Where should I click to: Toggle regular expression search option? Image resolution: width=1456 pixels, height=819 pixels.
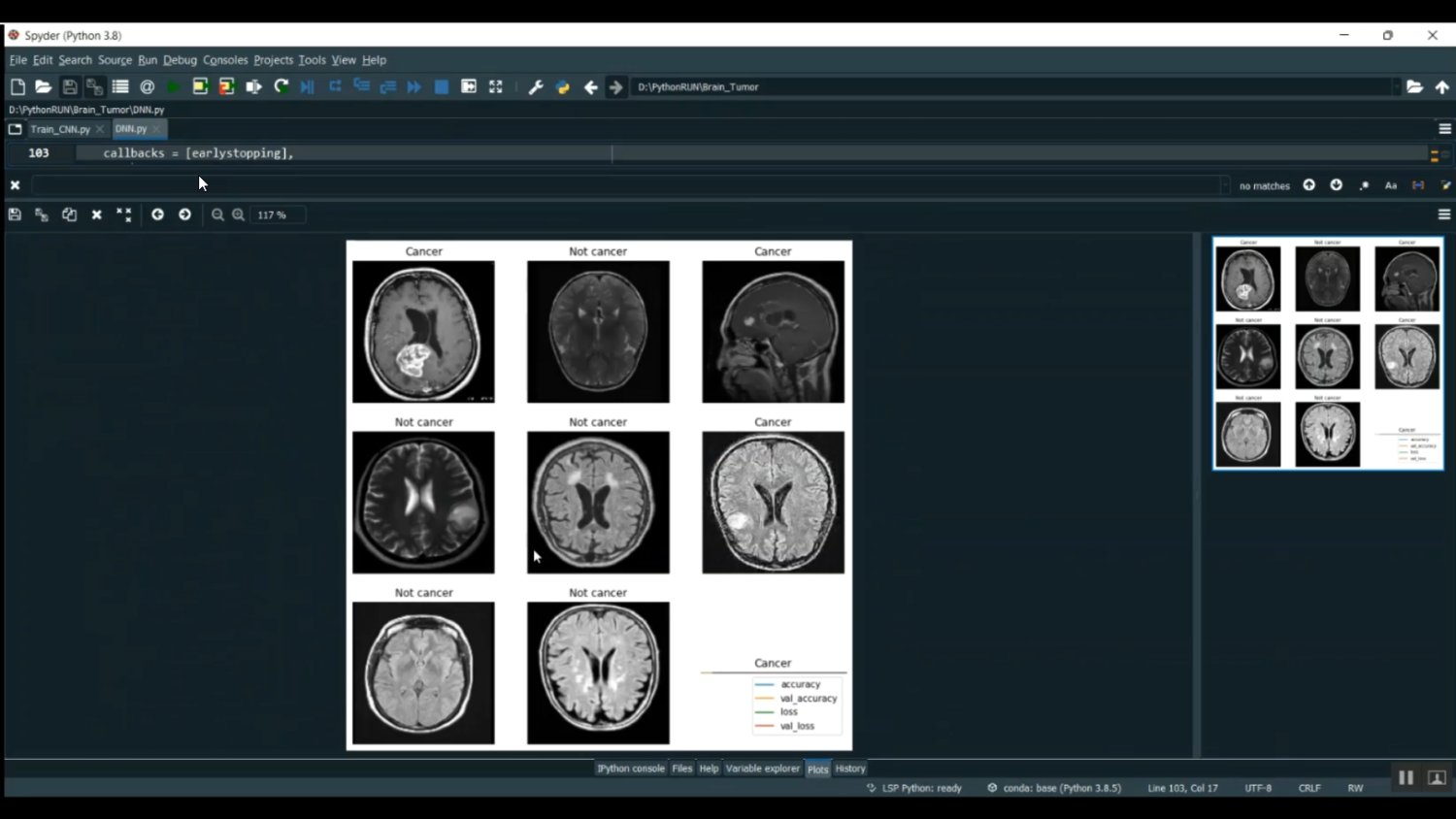[x=1364, y=185]
